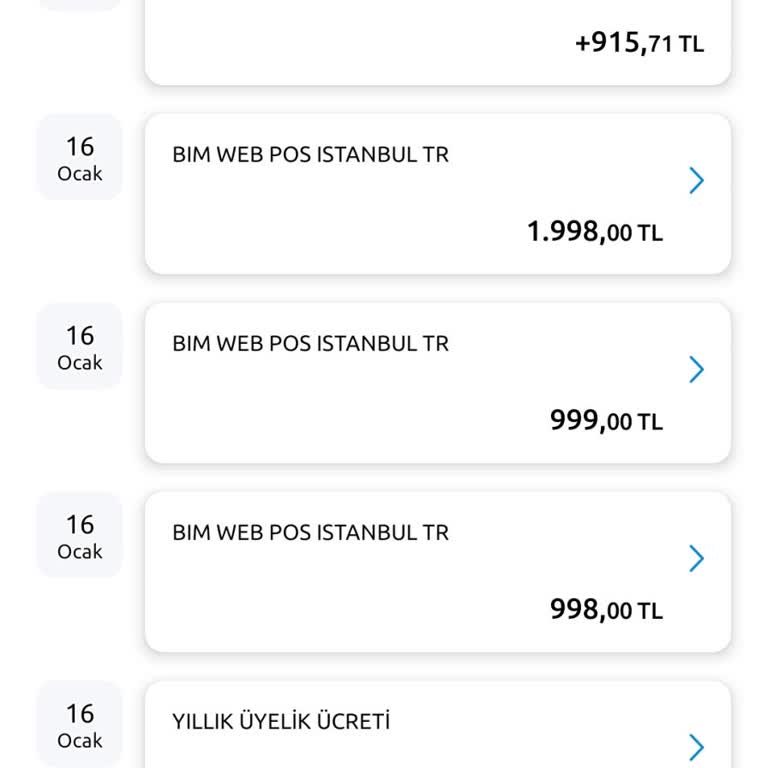Click BIM WEB POS title above 999,00 TL
The width and height of the screenshot is (768, 768).
pyautogui.click(x=310, y=344)
